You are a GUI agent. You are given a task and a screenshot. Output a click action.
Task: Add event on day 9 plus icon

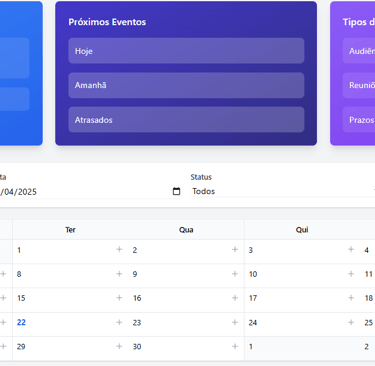coord(235,274)
